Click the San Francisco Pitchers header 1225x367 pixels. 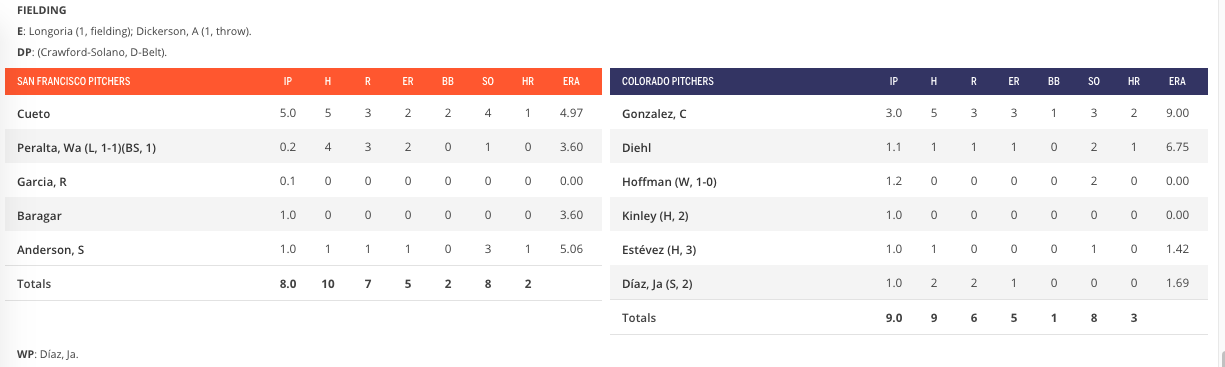coord(73,81)
